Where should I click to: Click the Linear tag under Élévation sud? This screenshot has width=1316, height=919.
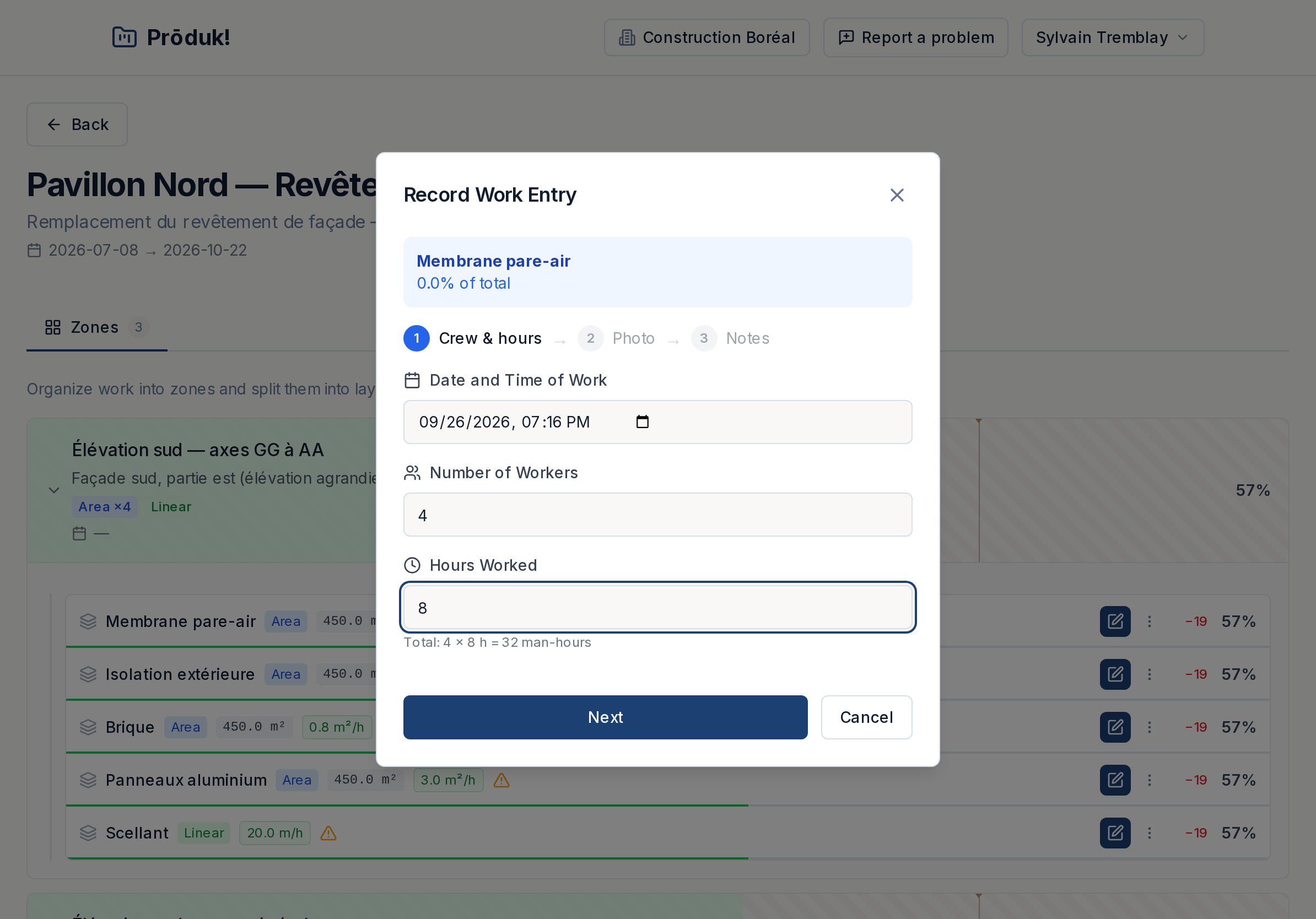[171, 506]
